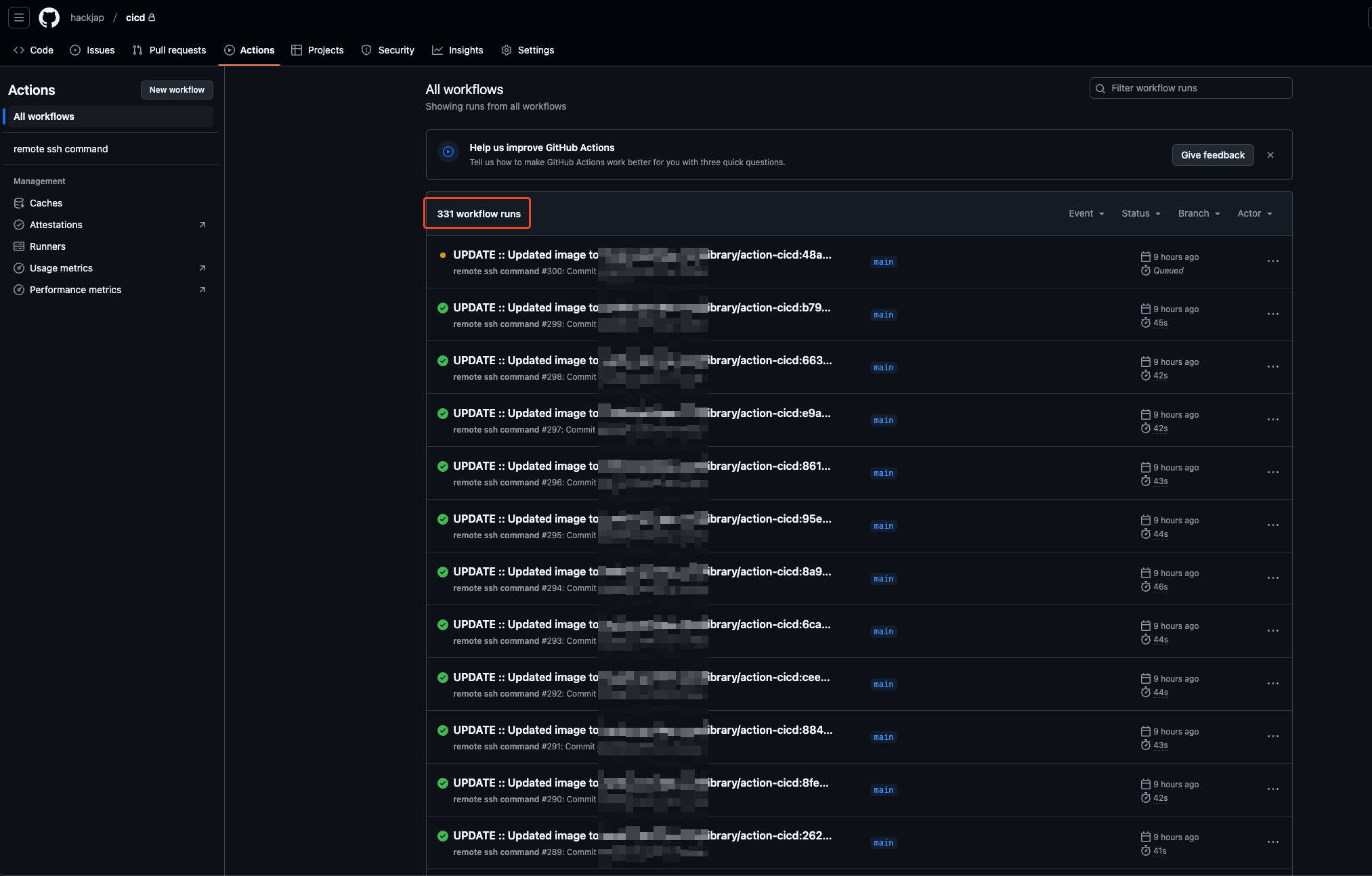
Task: Open the repository Settings tab
Action: [528, 50]
